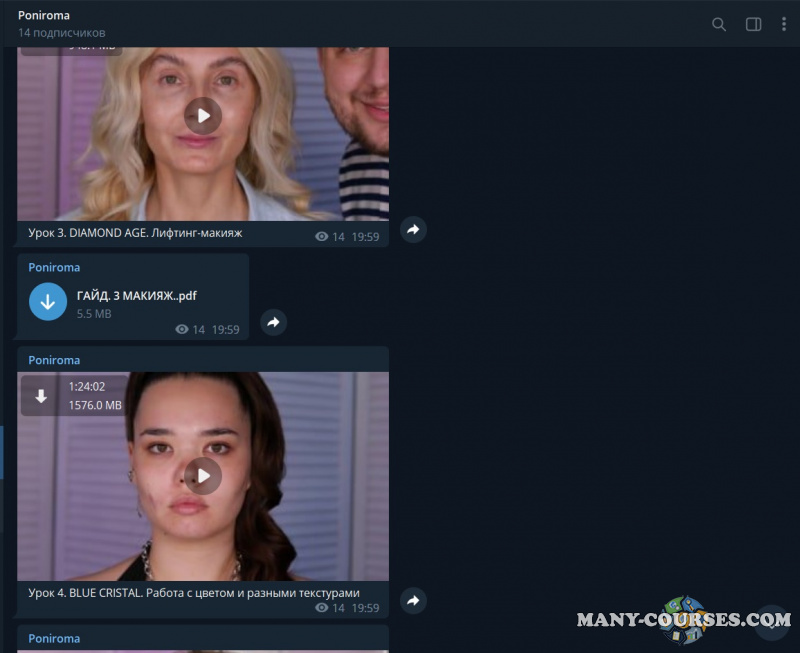Download the 1576.0 MB lesson video
Image resolution: width=800 pixels, height=653 pixels.
pos(41,396)
